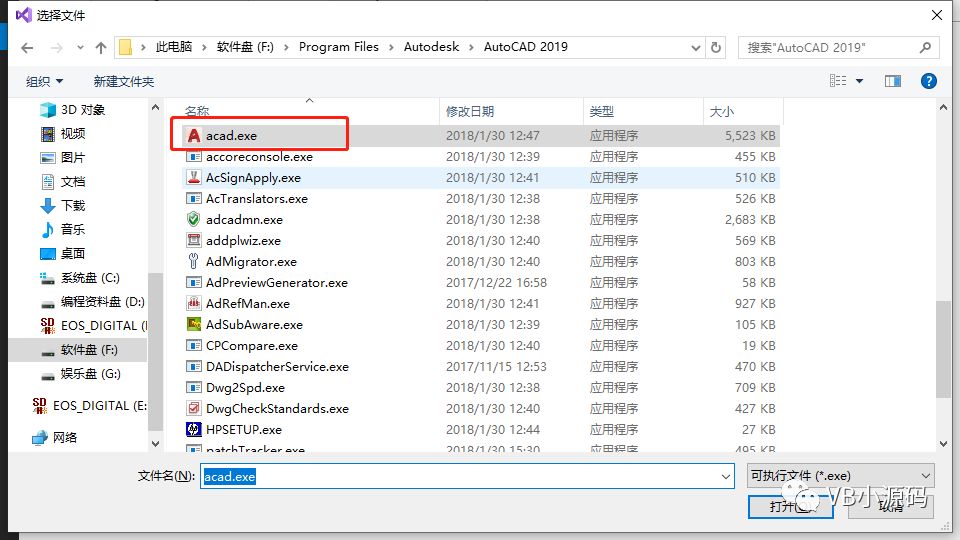The width and height of the screenshot is (960, 540).
Task: Open the 可执行文件 (*.exe) filter dropdown
Action: (841, 476)
